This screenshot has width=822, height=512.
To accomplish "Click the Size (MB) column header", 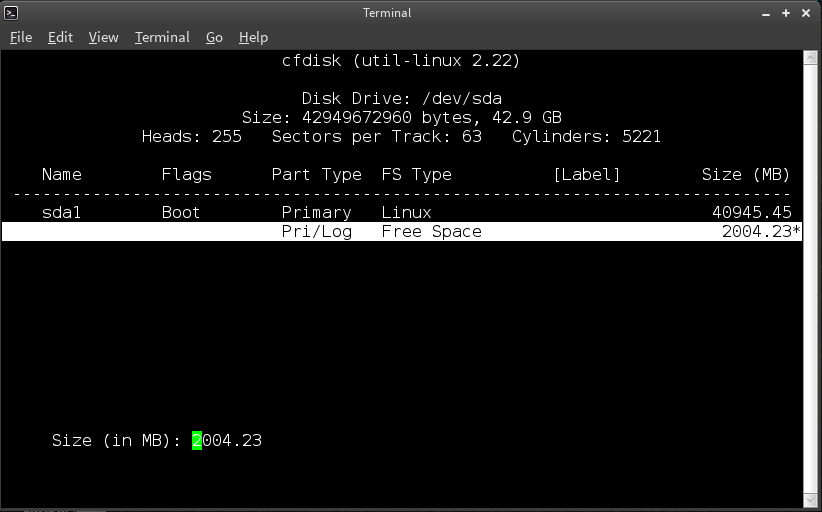I will coord(745,175).
